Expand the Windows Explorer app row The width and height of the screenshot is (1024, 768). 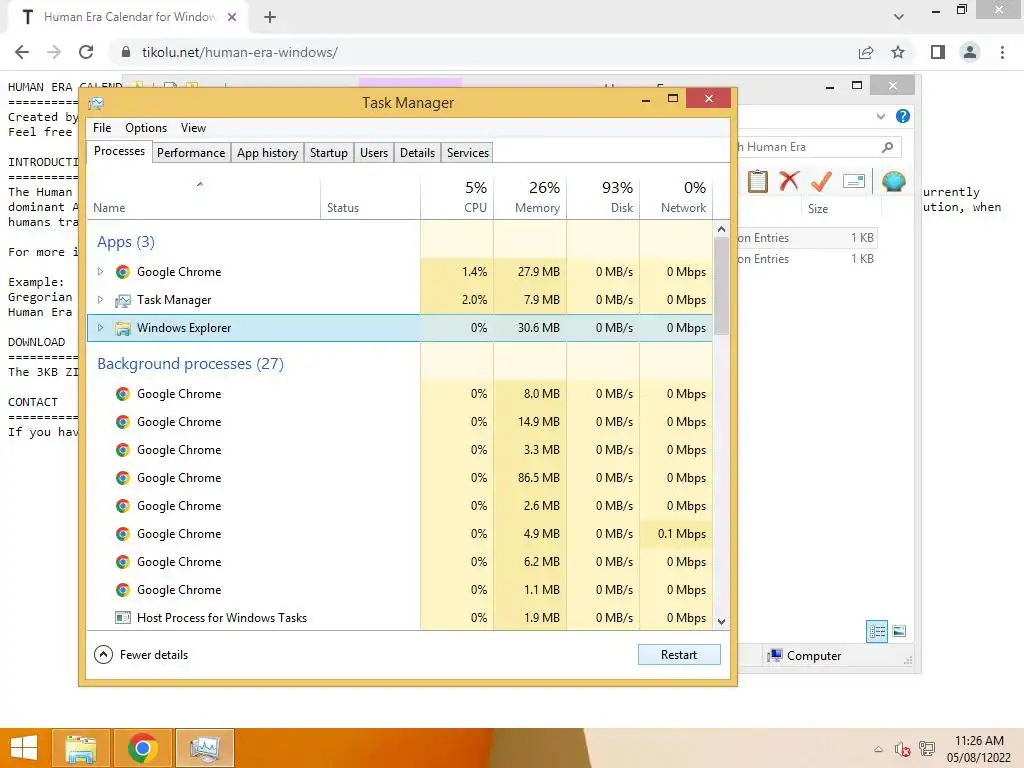pyautogui.click(x=100, y=328)
